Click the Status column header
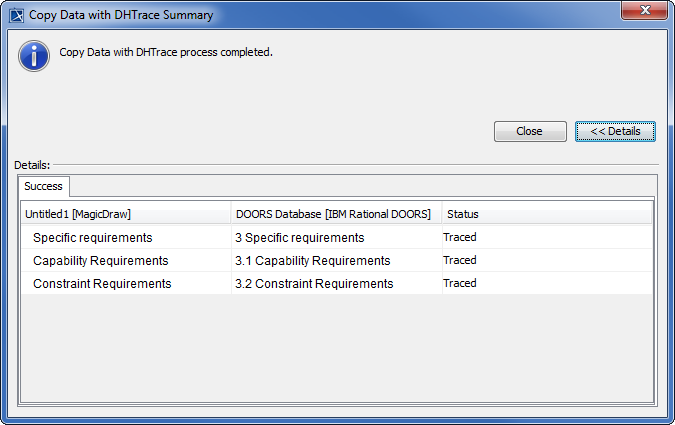 pyautogui.click(x=463, y=214)
